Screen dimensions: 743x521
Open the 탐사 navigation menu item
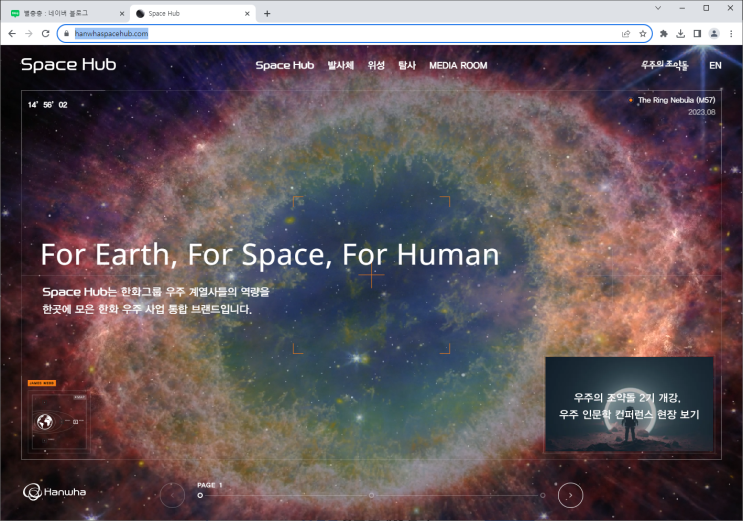407,65
